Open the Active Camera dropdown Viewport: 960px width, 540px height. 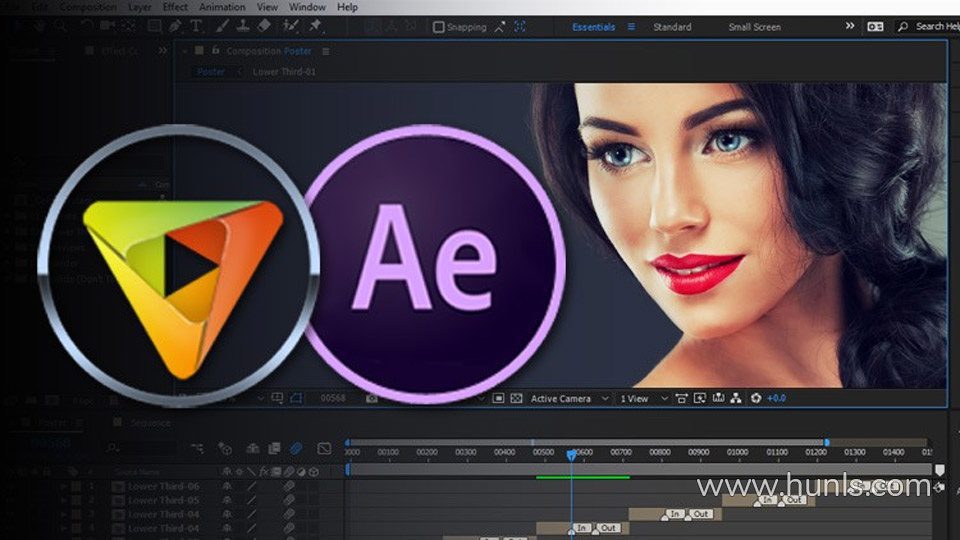(x=569, y=399)
